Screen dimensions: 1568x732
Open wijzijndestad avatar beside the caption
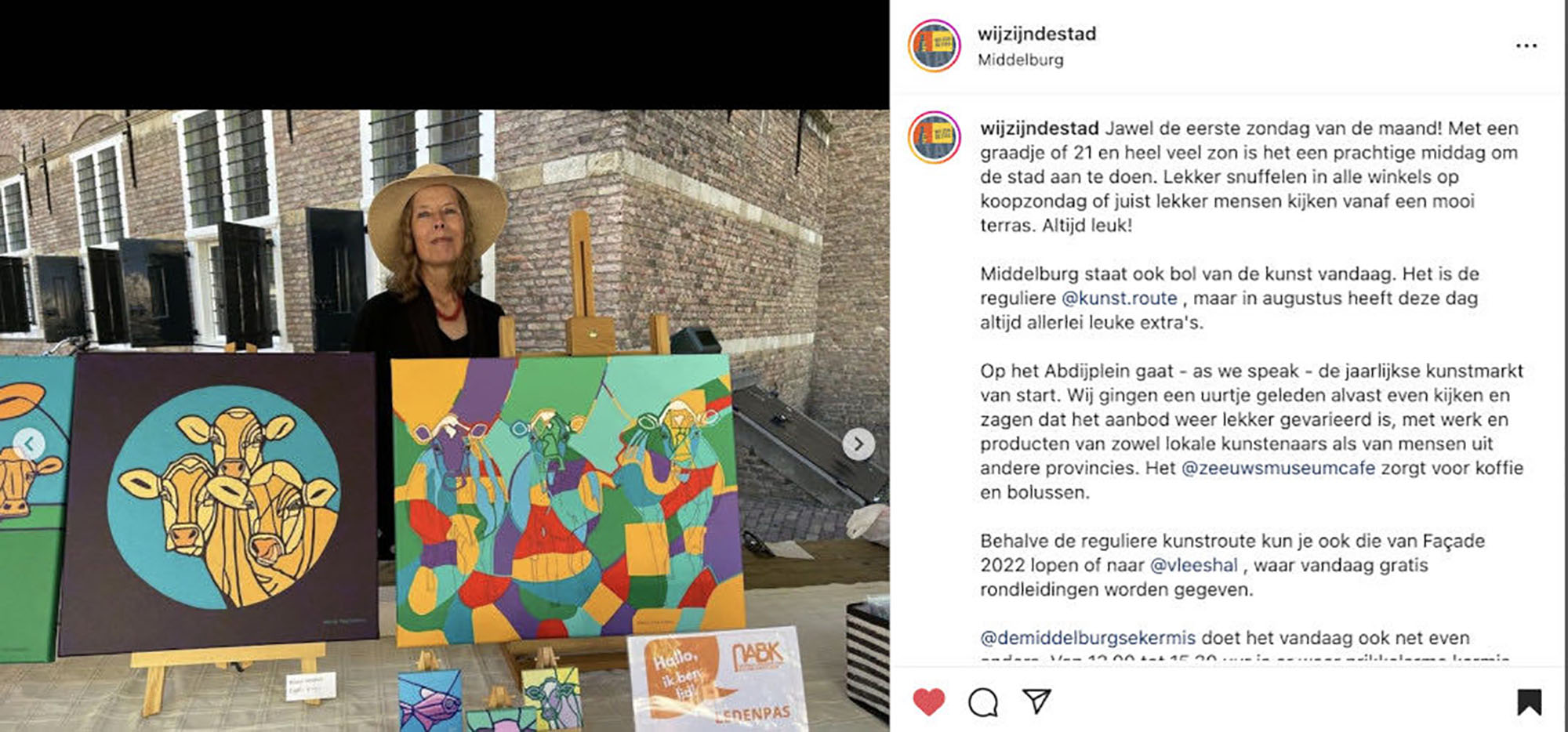point(935,138)
